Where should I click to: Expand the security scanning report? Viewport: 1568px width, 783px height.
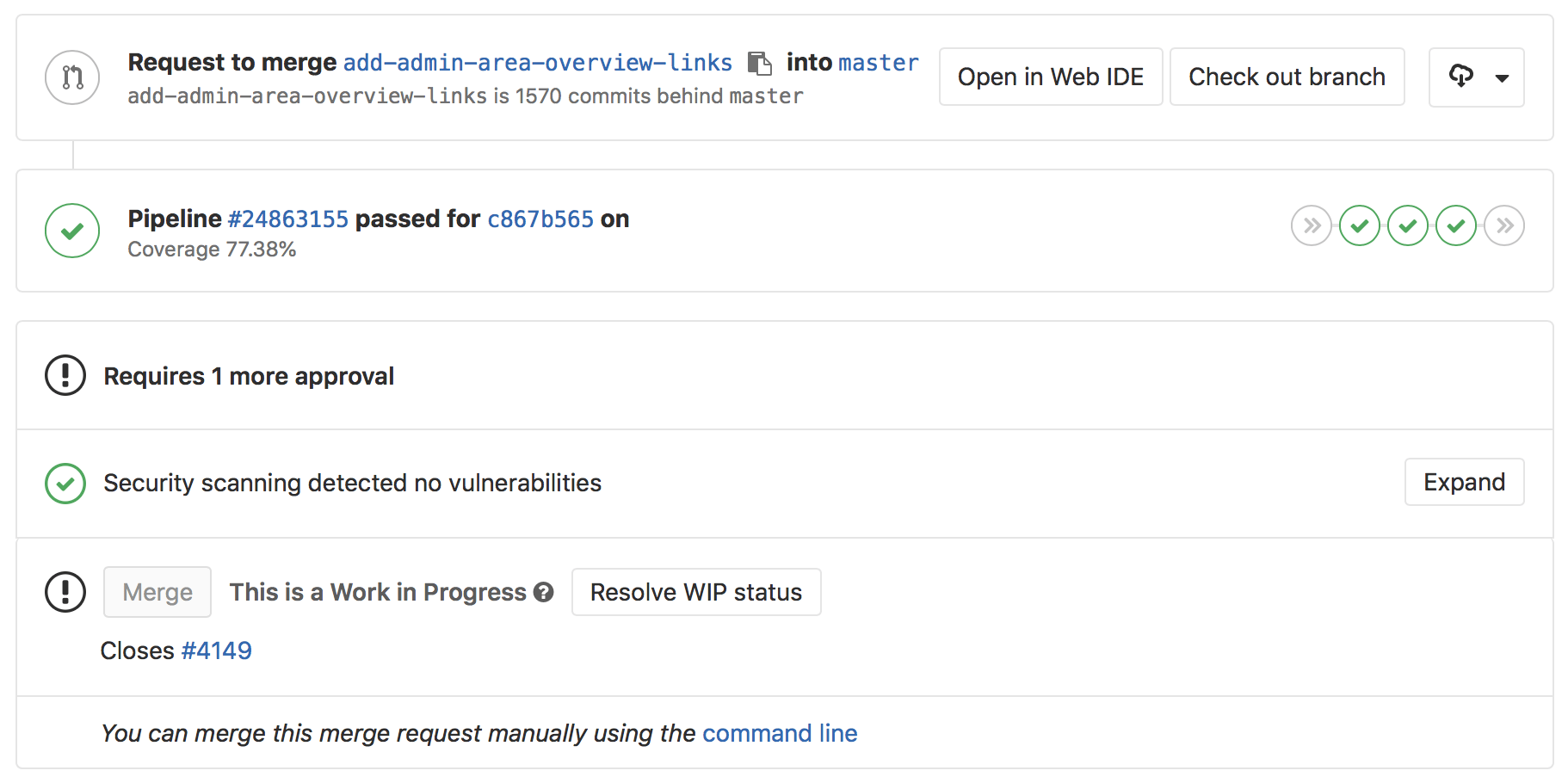(1463, 482)
